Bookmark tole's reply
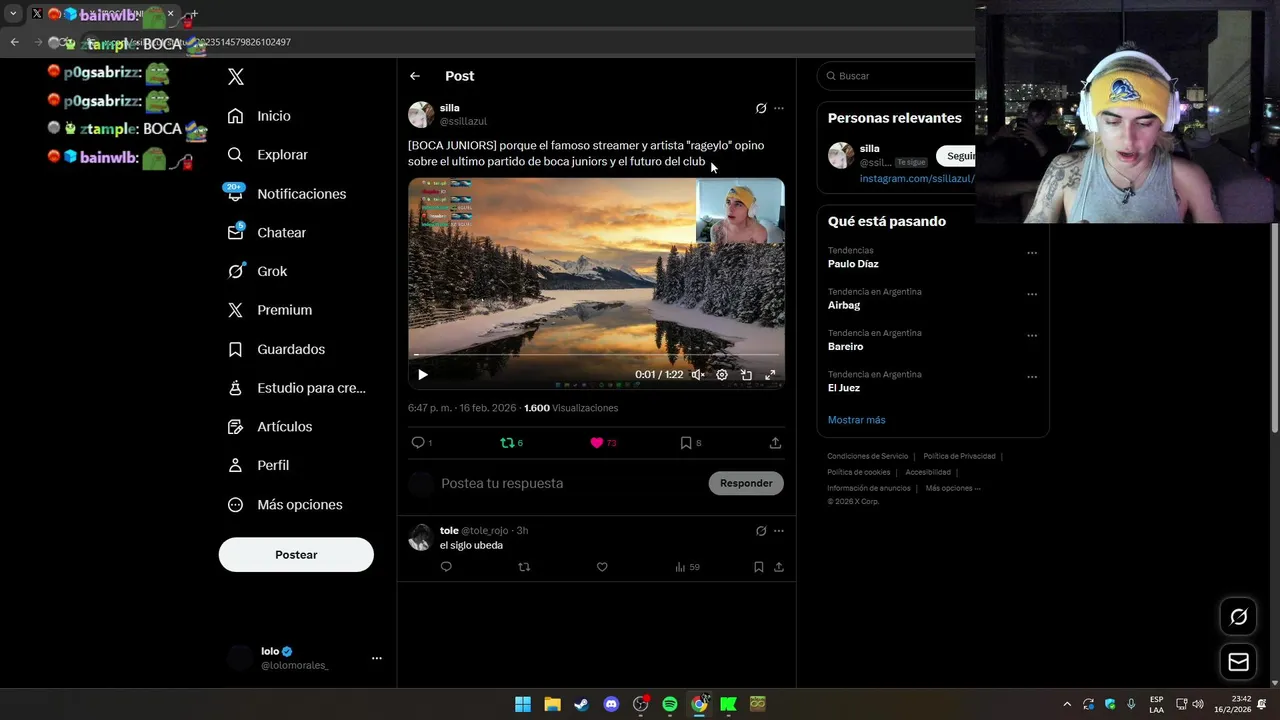 [x=759, y=567]
